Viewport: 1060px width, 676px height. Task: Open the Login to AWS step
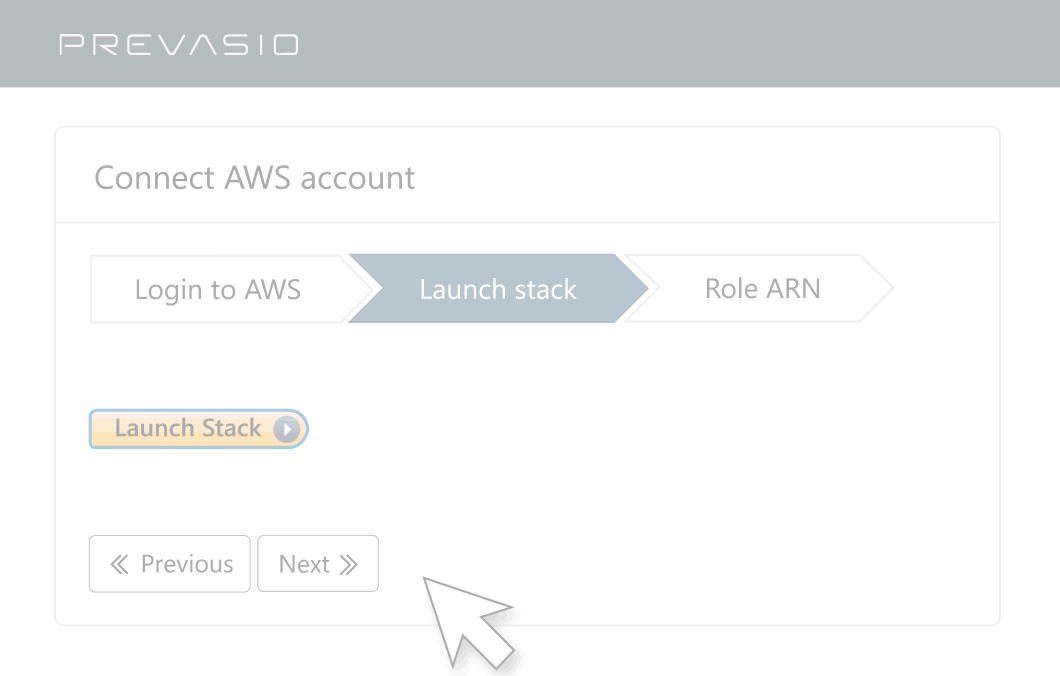tap(217, 289)
